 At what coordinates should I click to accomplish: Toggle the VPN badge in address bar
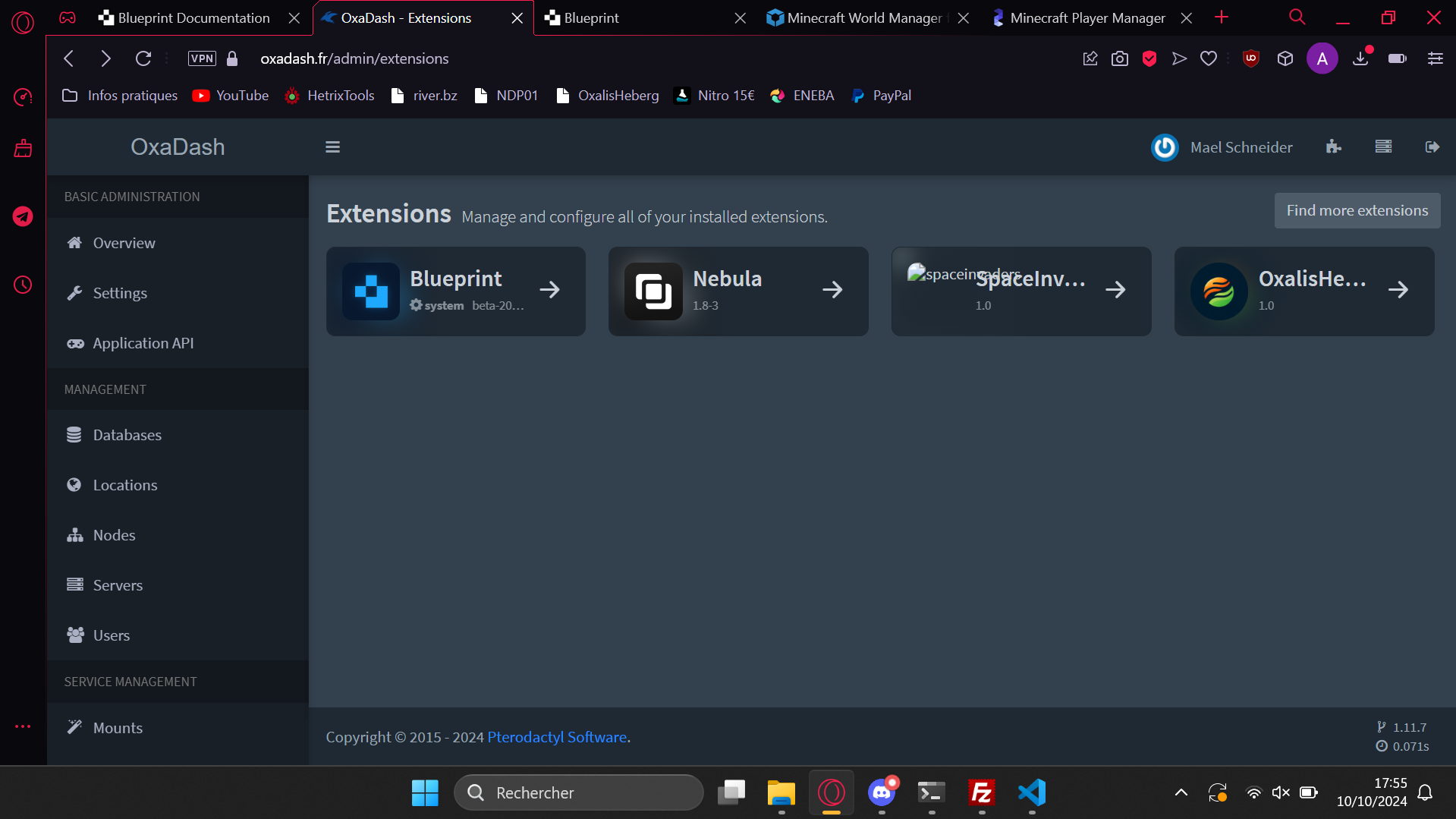(202, 58)
